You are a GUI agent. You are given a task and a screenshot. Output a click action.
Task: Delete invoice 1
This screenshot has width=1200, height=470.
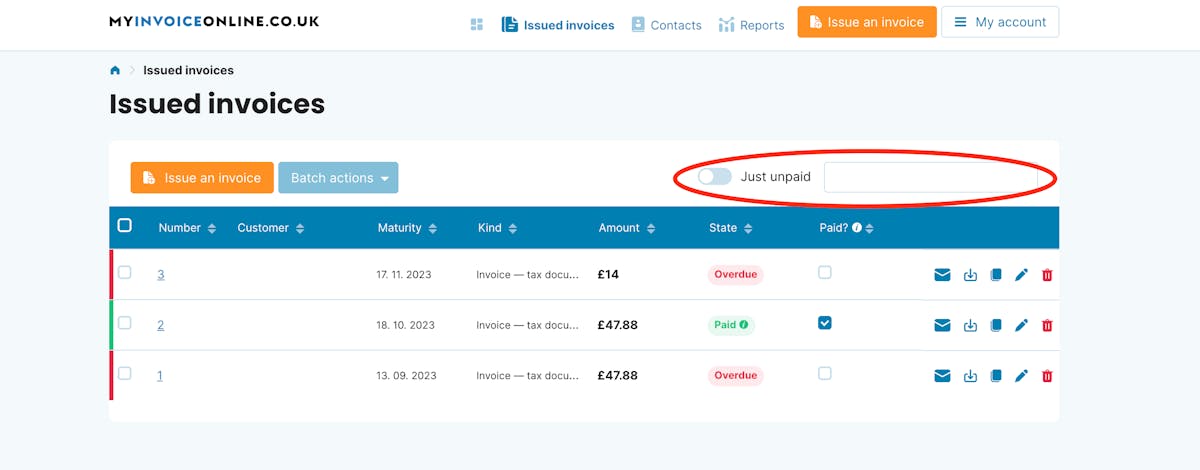pyautogui.click(x=1047, y=376)
